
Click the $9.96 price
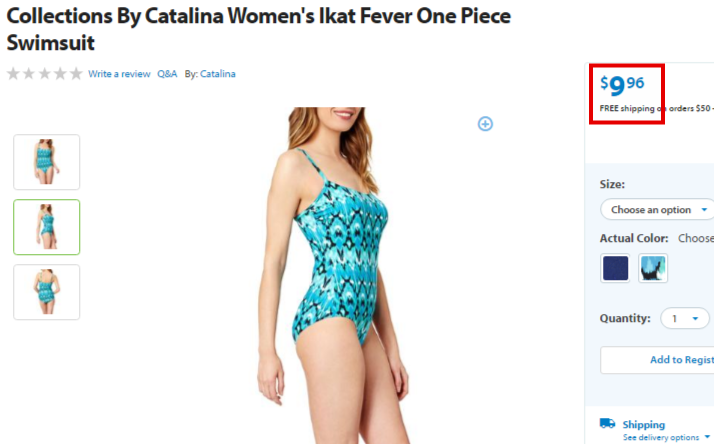(x=622, y=85)
